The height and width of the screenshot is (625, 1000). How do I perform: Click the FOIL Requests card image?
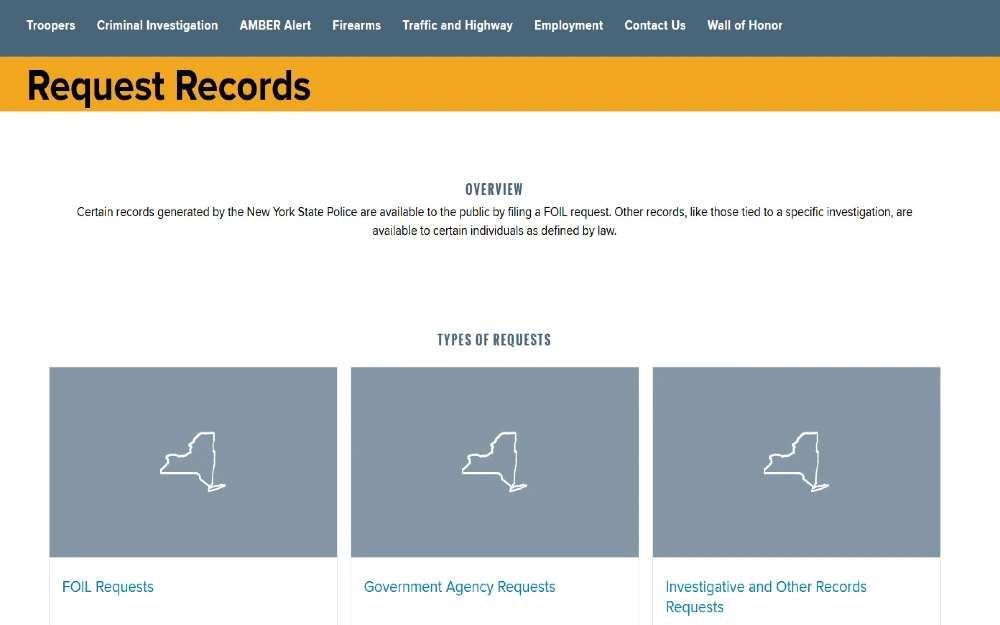tap(193, 462)
